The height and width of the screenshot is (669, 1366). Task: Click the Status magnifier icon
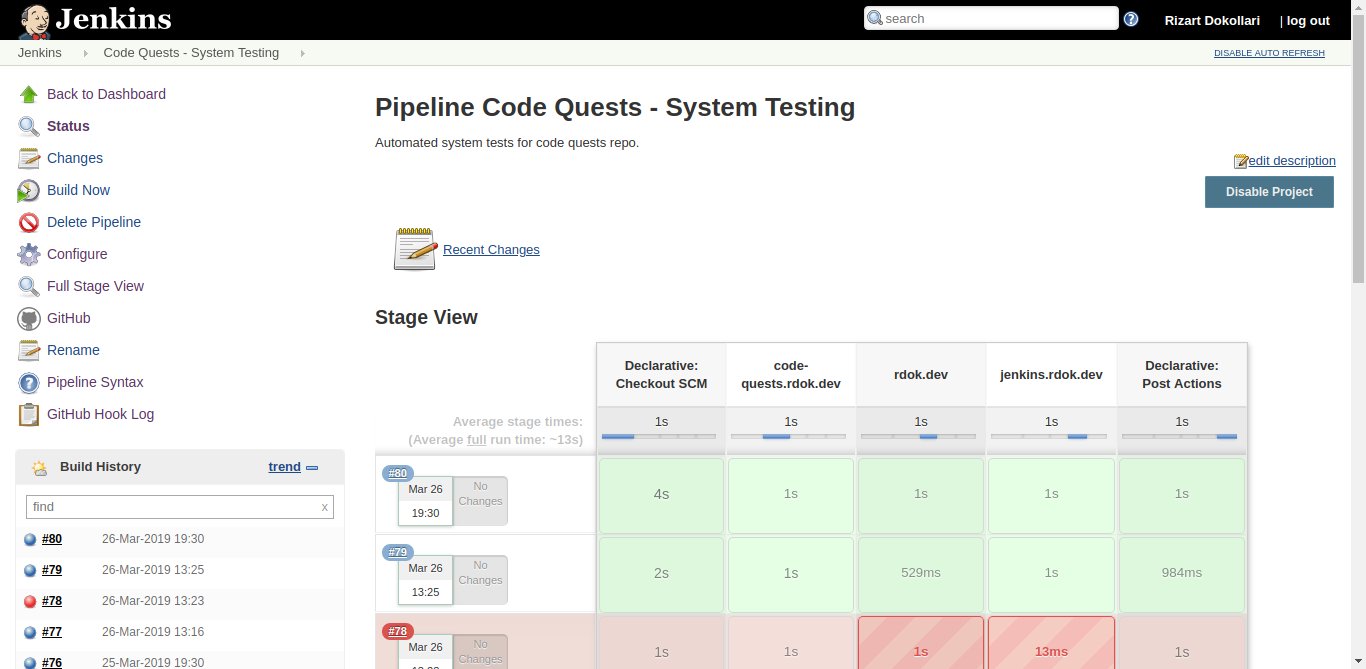(29, 126)
